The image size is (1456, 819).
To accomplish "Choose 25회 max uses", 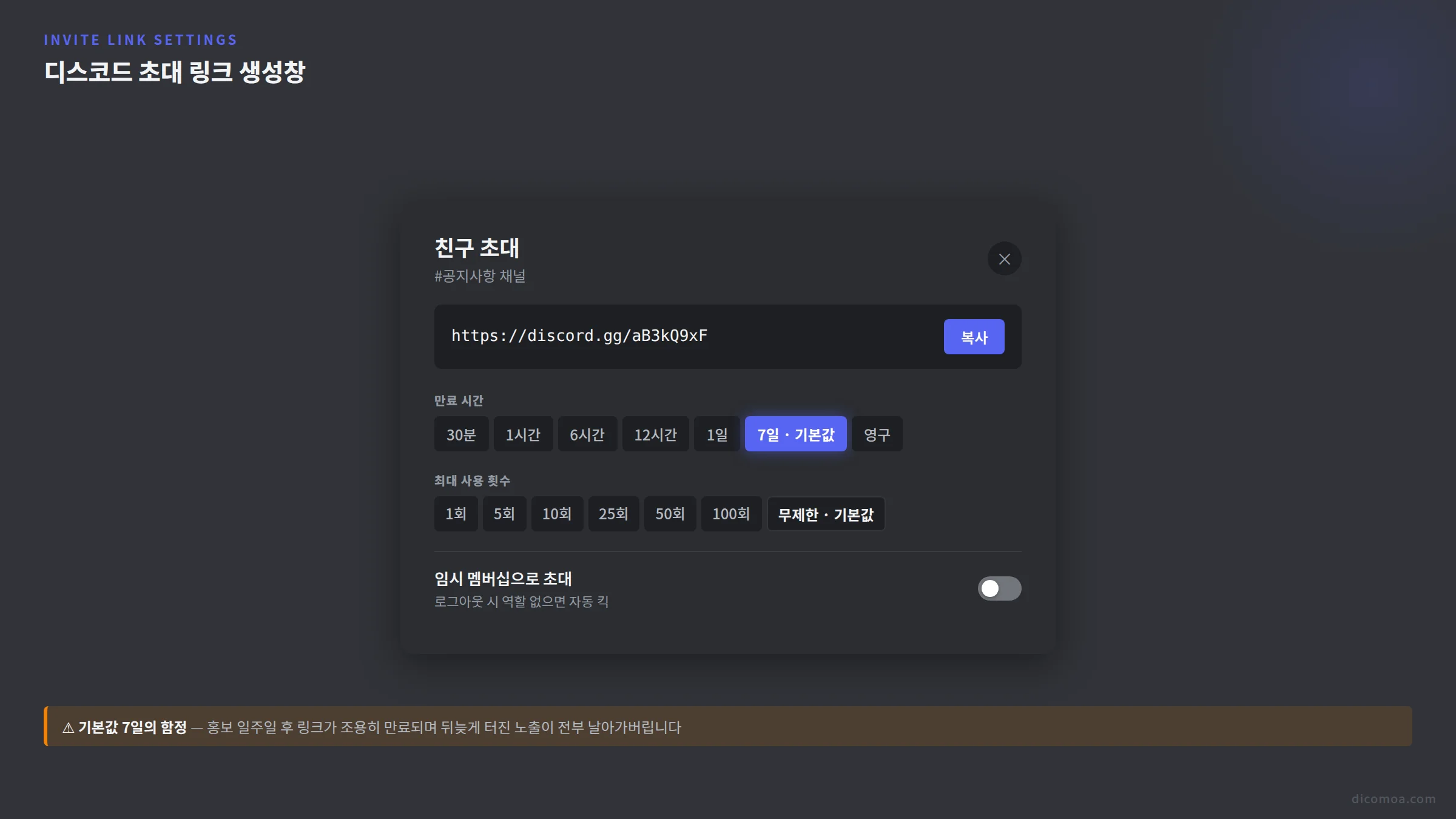I will pos(613,514).
